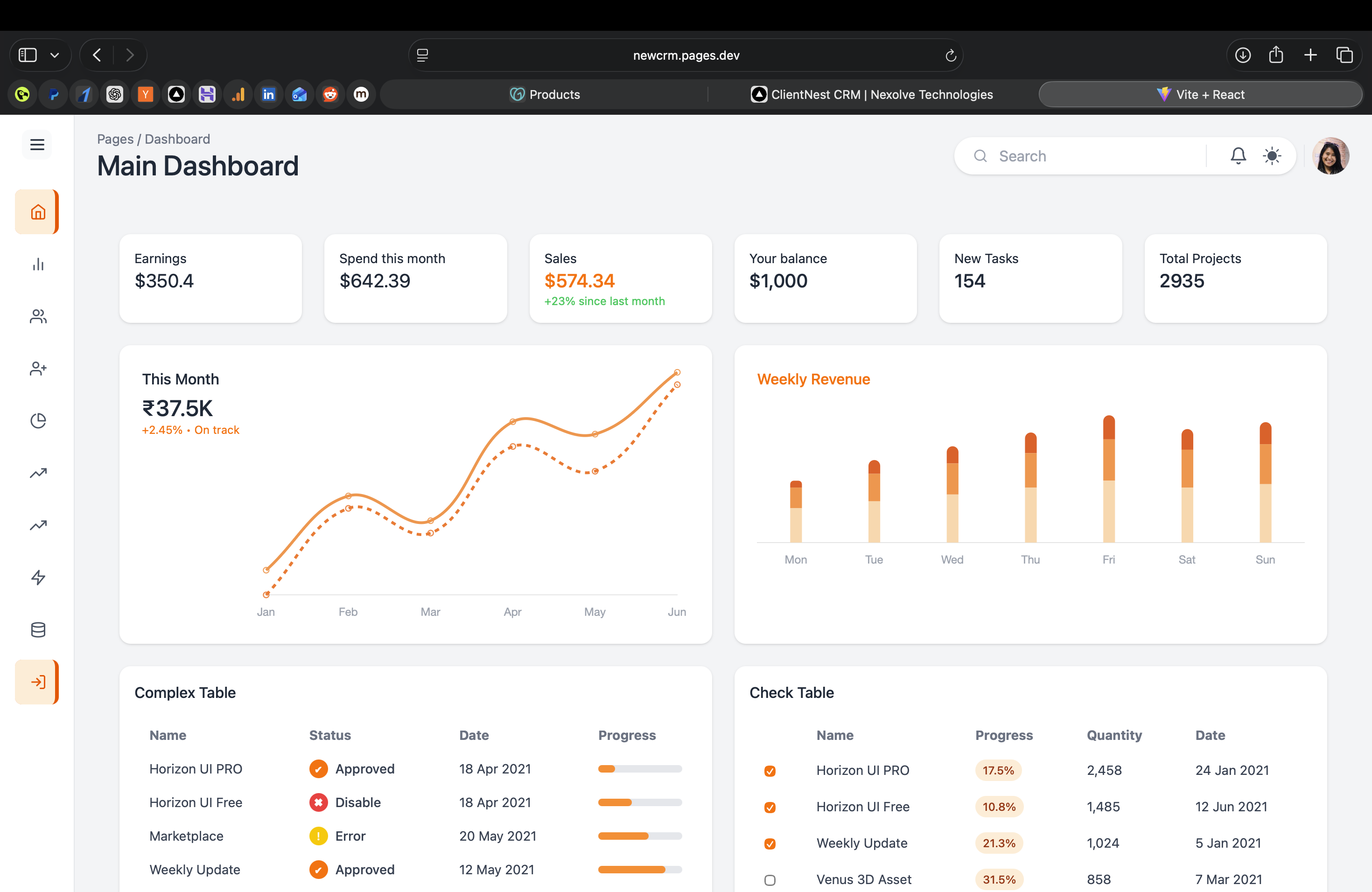The image size is (1372, 892).
Task: Select the database sidebar icon
Action: 37,629
